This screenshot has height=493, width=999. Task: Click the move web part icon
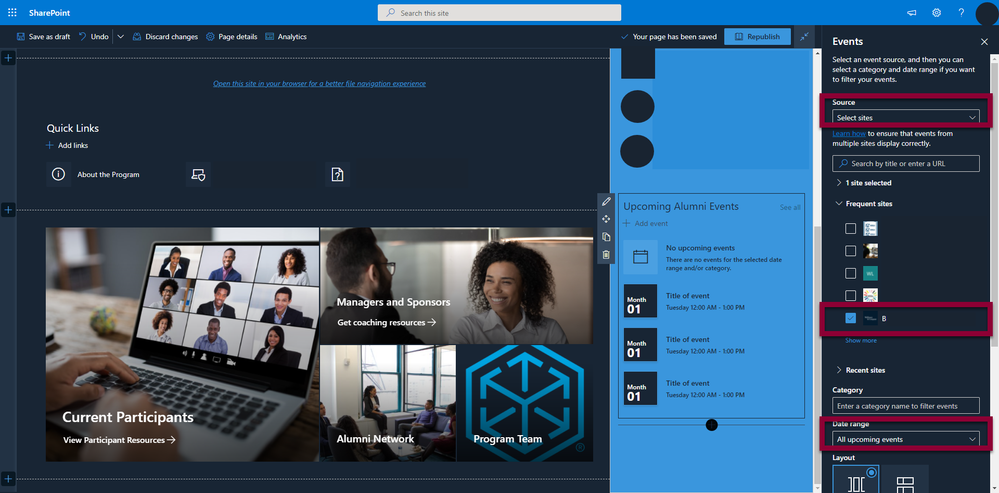[606, 219]
